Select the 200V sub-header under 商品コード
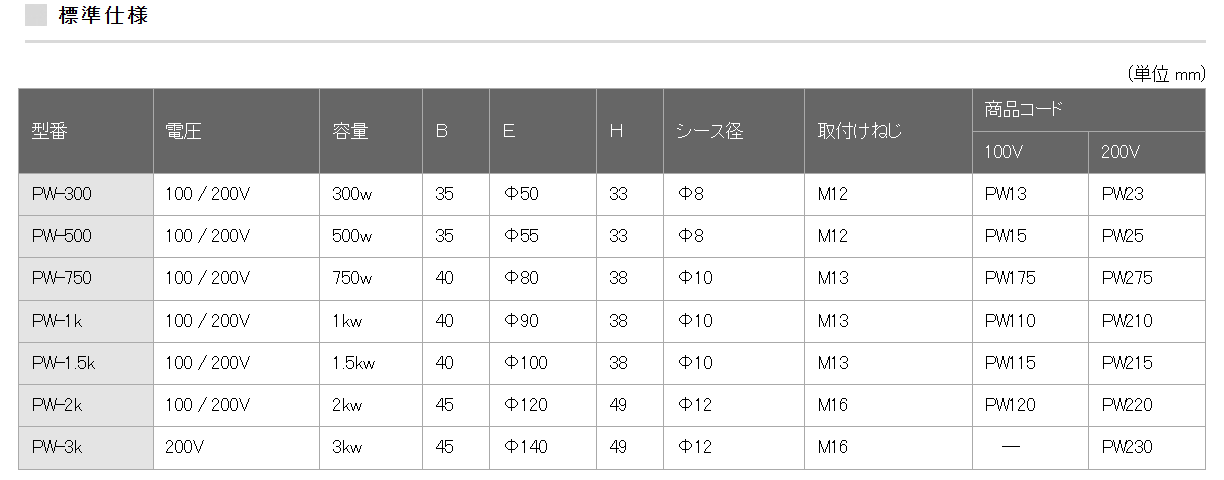Viewport: 1224px width, 480px height. (x=1120, y=153)
